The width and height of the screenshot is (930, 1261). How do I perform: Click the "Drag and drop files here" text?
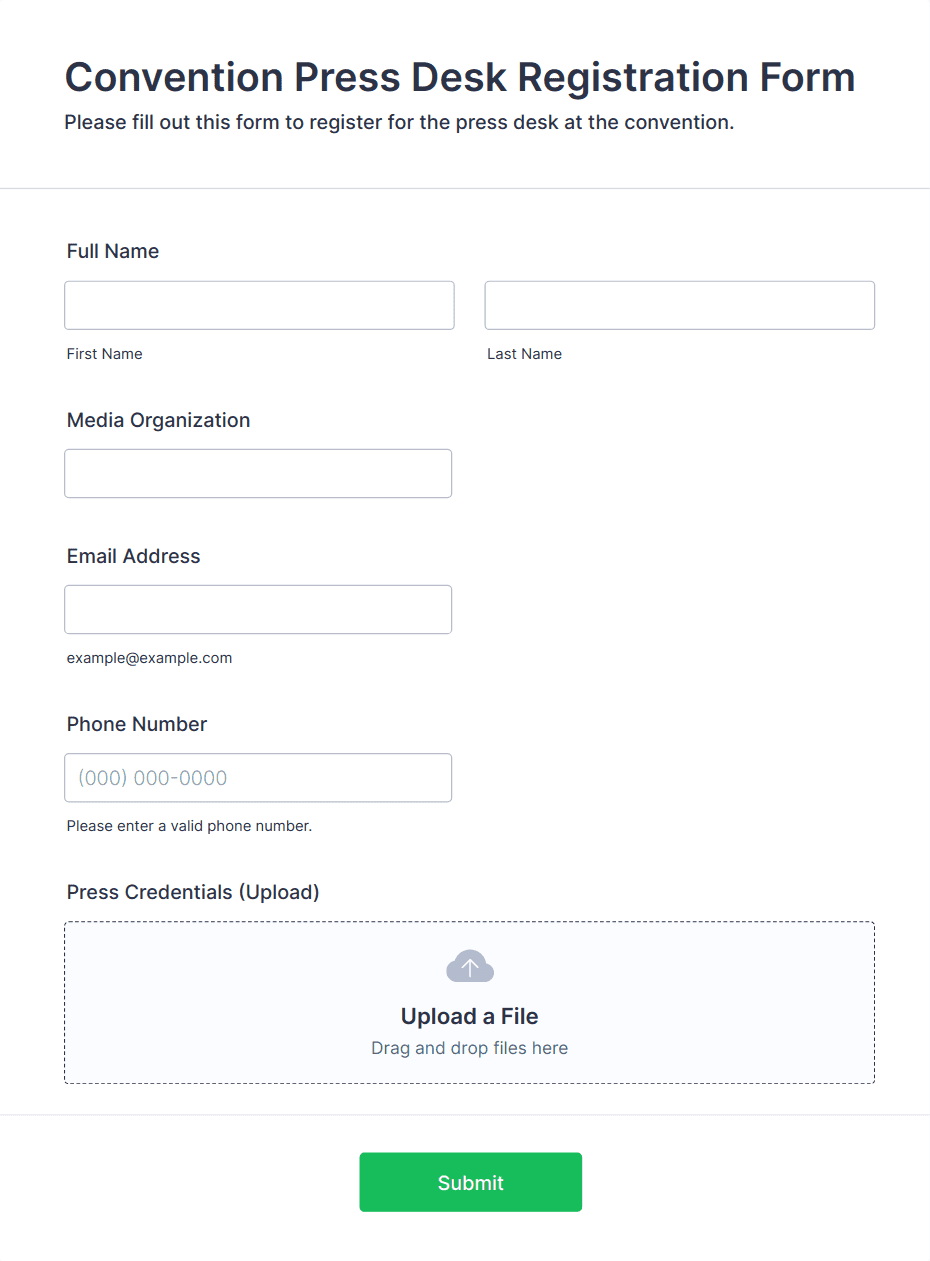469,1048
